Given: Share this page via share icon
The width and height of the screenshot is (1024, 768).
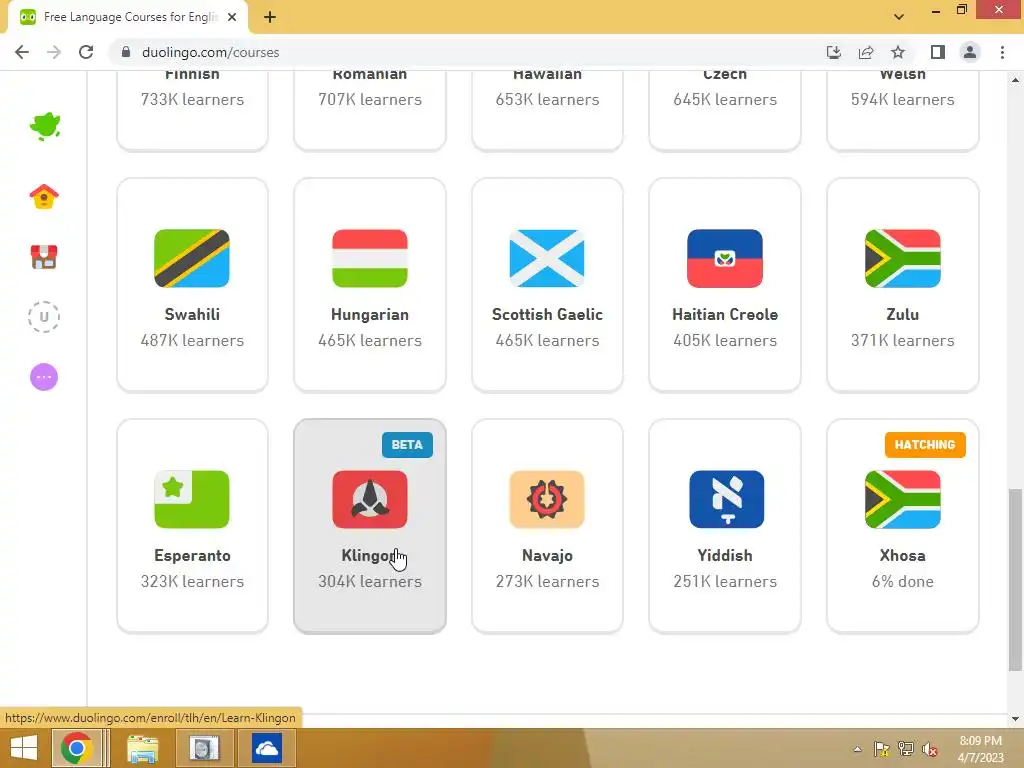Looking at the screenshot, I should point(866,52).
